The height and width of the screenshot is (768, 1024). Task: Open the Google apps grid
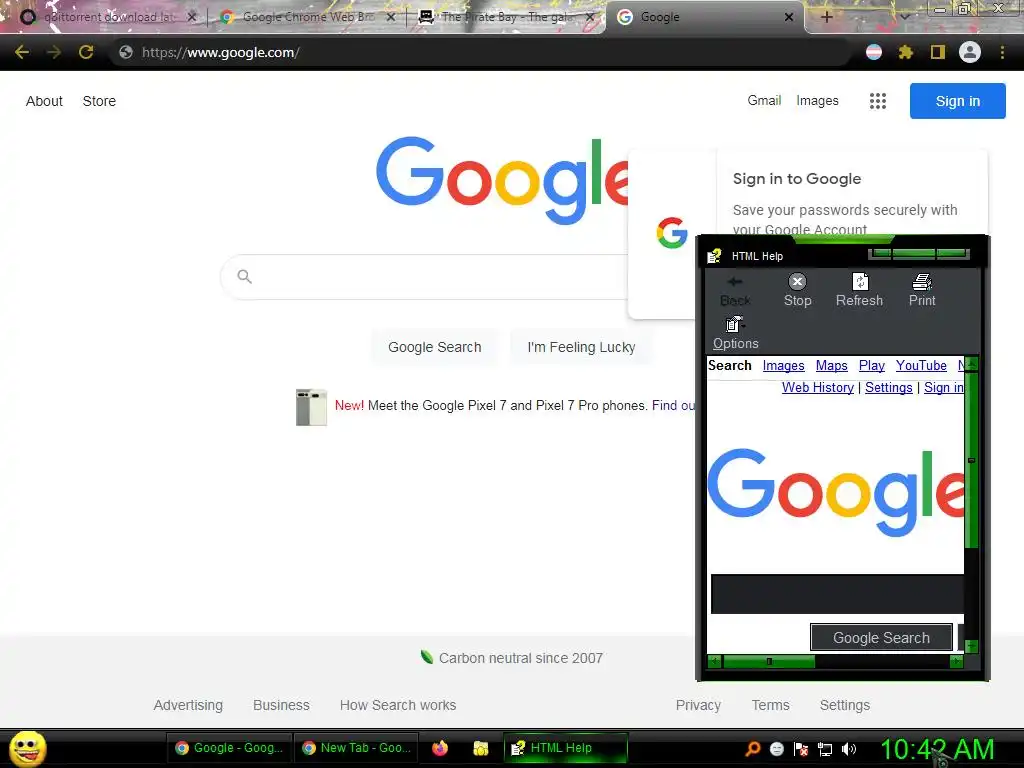pos(878,101)
